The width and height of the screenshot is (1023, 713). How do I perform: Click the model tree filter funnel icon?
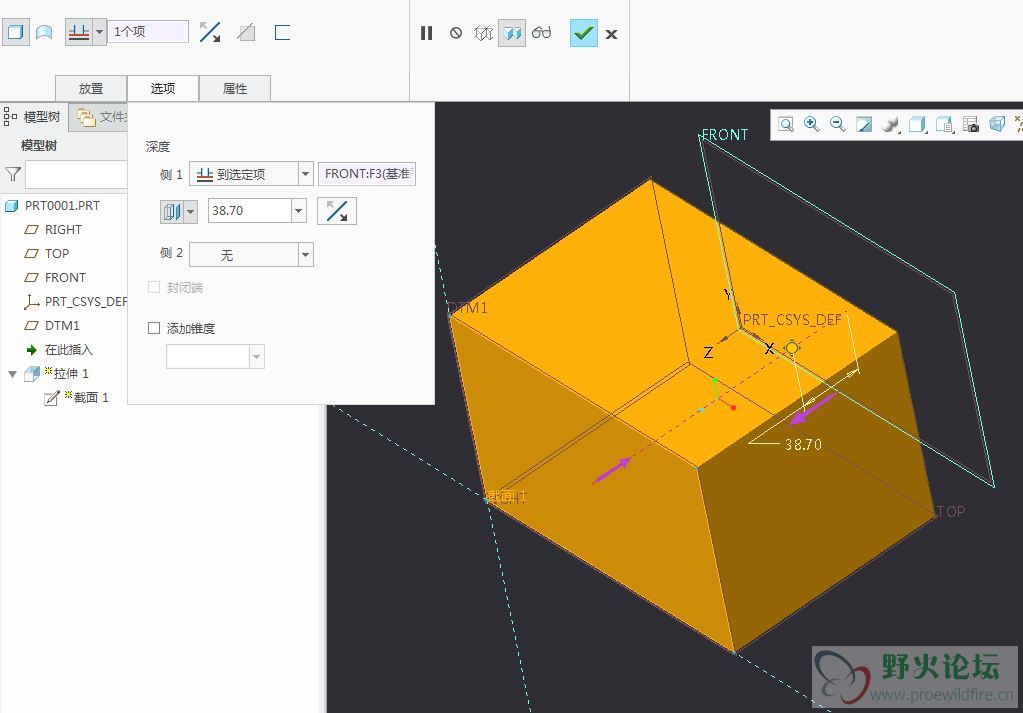pyautogui.click(x=13, y=174)
